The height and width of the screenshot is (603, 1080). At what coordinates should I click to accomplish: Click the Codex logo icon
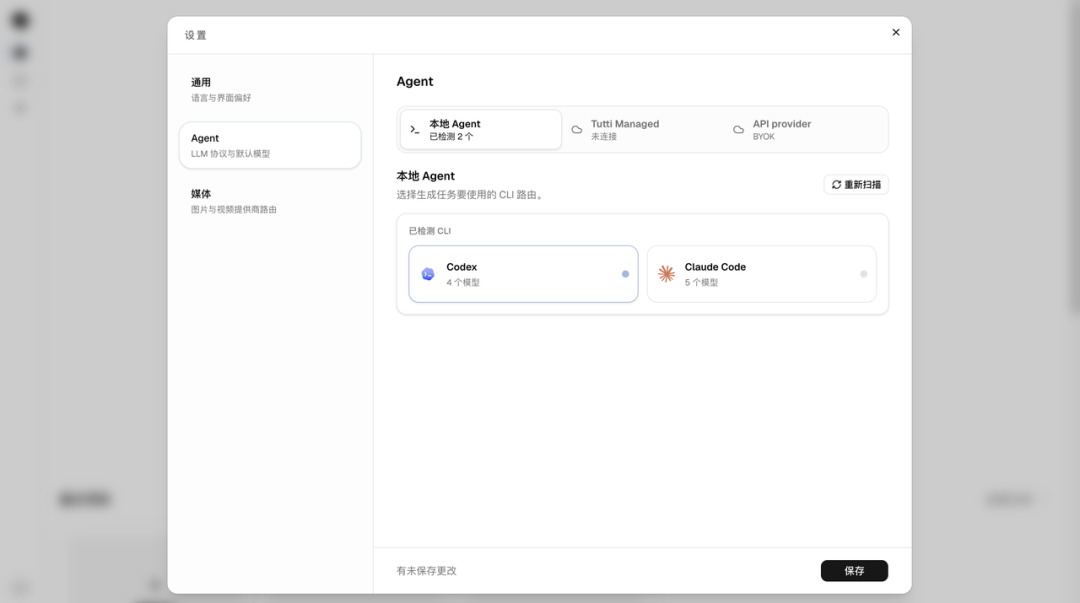click(x=428, y=274)
